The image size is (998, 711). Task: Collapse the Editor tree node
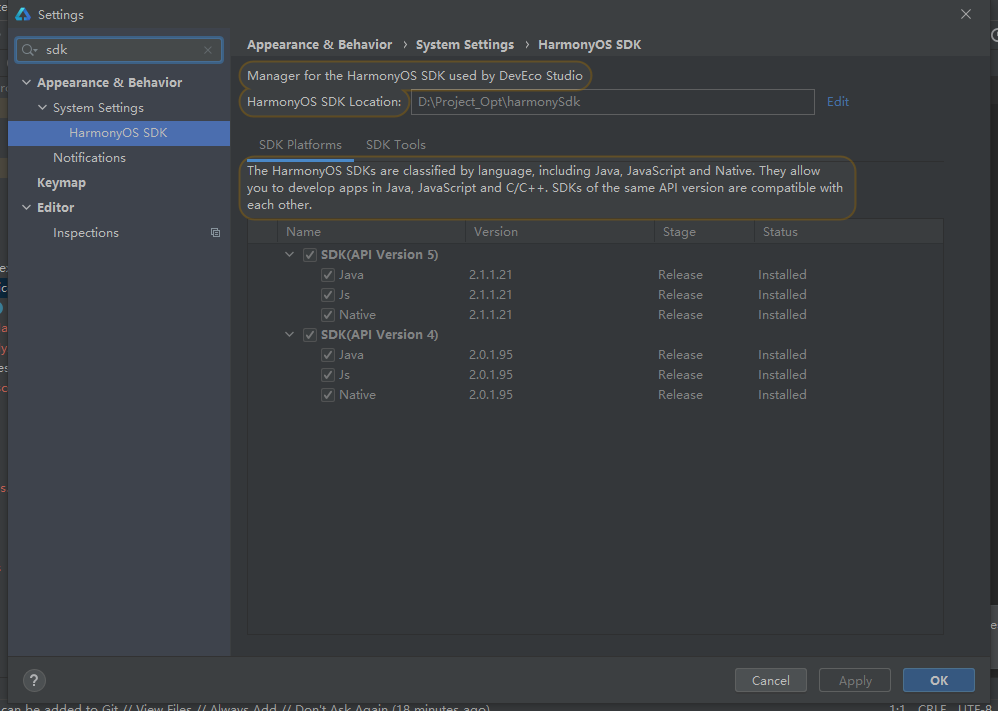pyautogui.click(x=26, y=208)
